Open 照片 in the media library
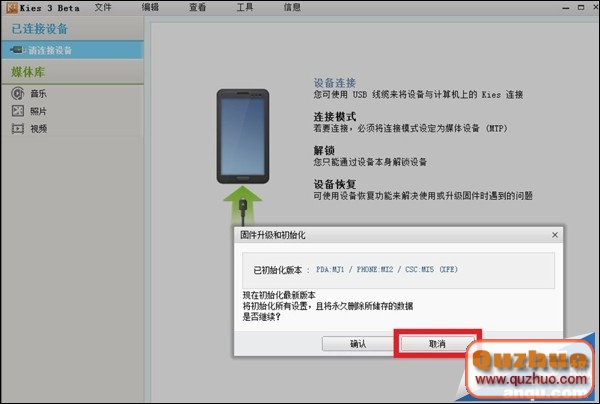This screenshot has width=600, height=404. click(38, 111)
